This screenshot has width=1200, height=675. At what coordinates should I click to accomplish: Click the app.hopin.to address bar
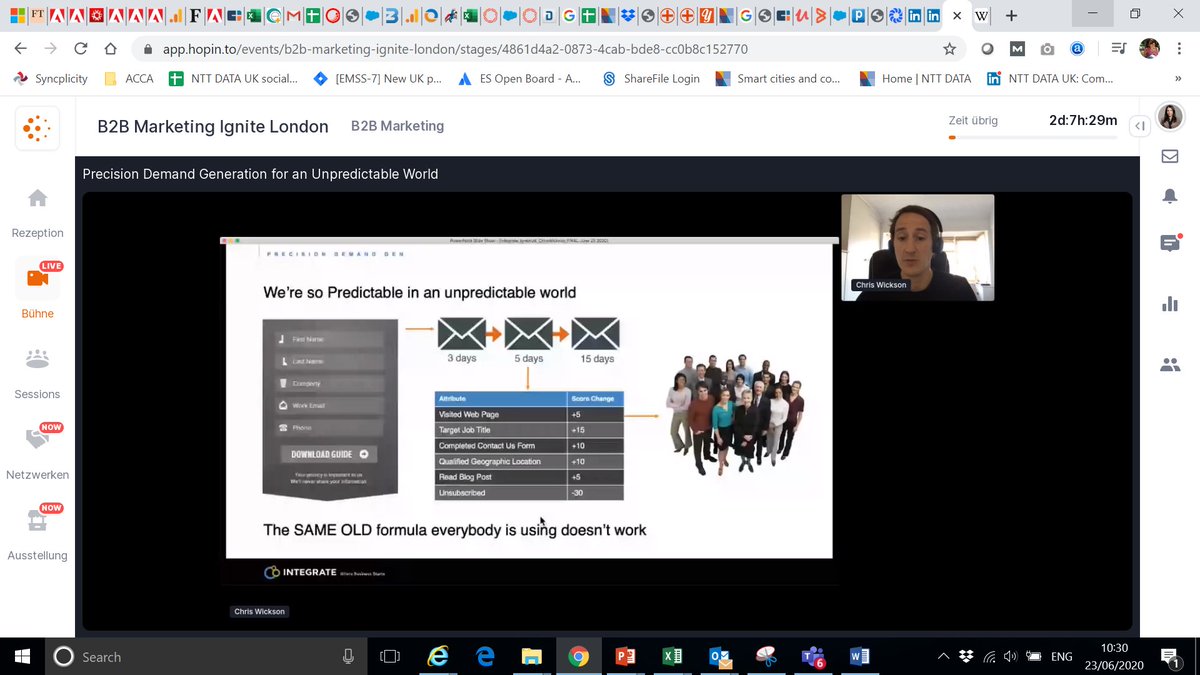coord(540,49)
